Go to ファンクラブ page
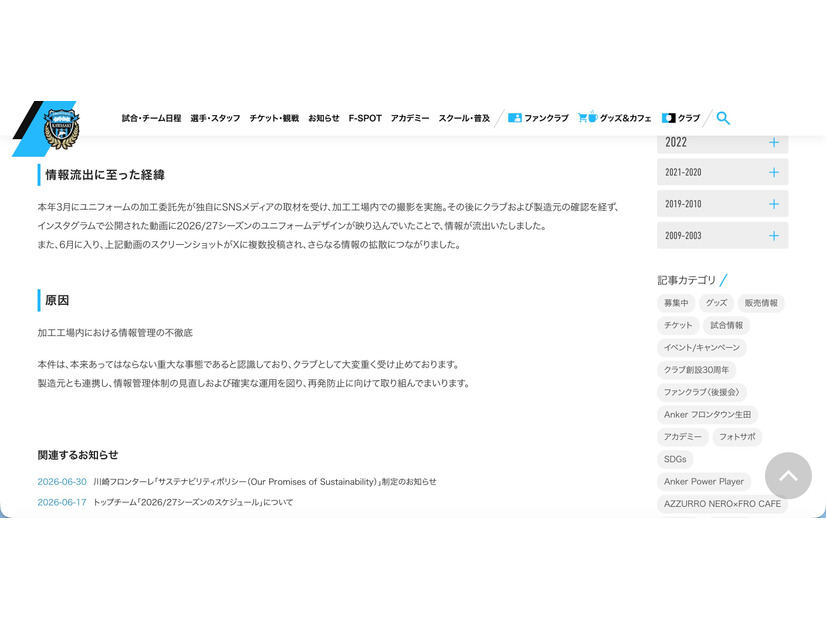 546,118
